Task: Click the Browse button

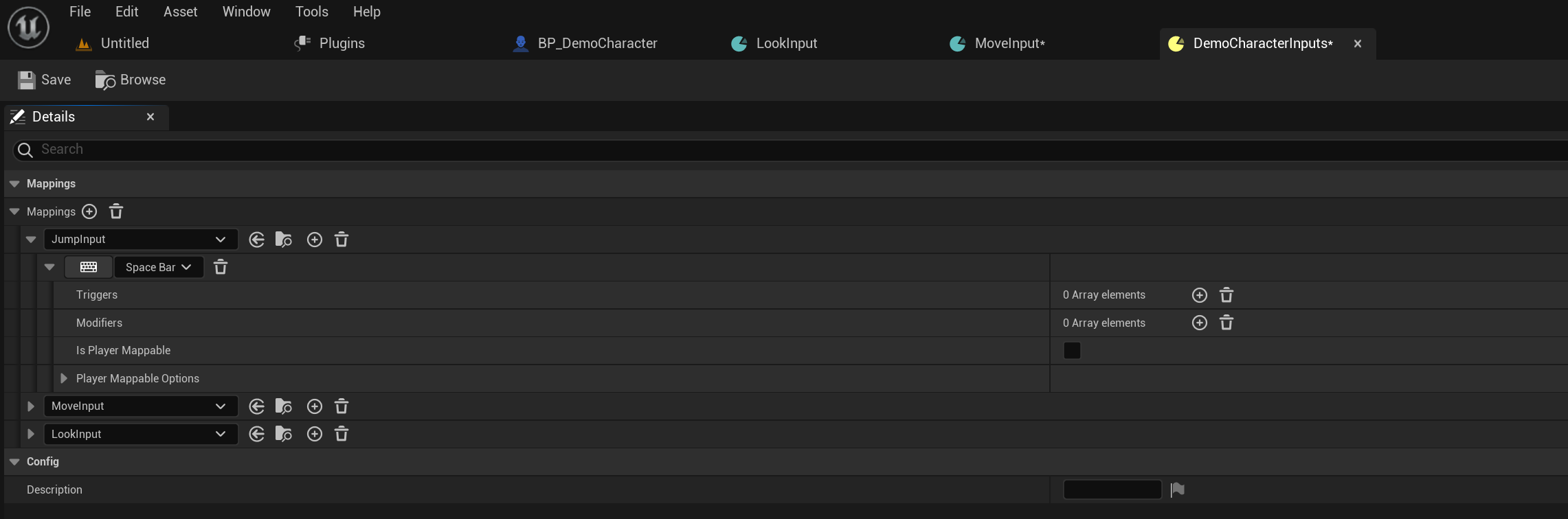Action: (131, 80)
